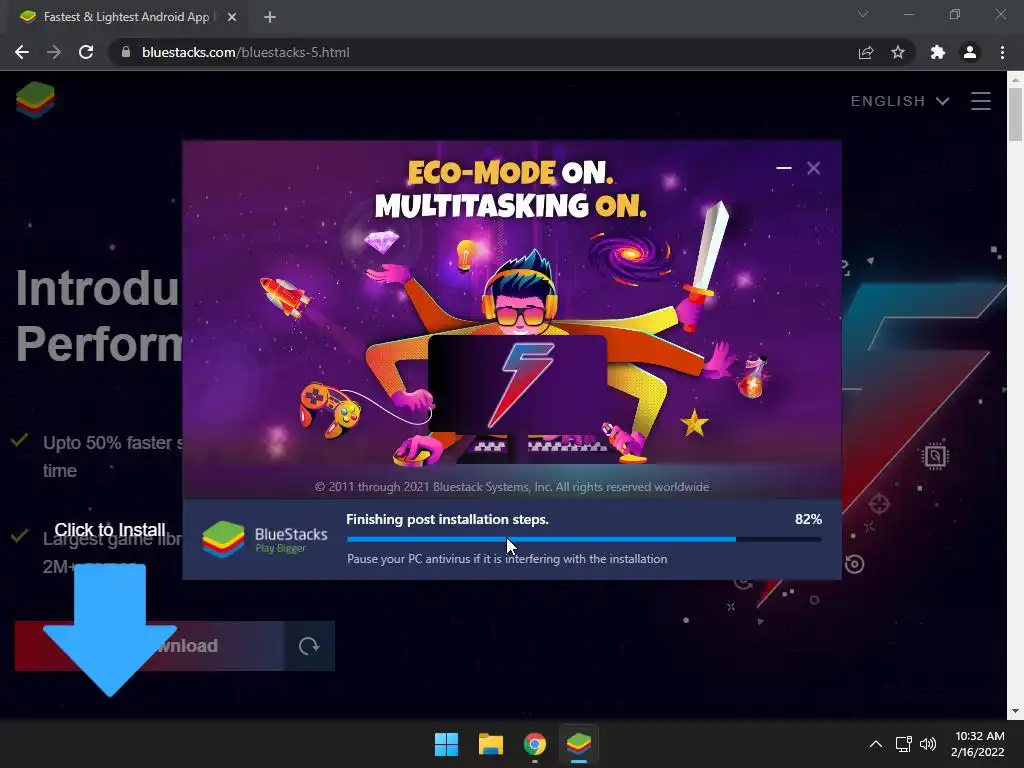Click 'Finishing post installation steps.' text
The image size is (1024, 768).
(x=447, y=519)
